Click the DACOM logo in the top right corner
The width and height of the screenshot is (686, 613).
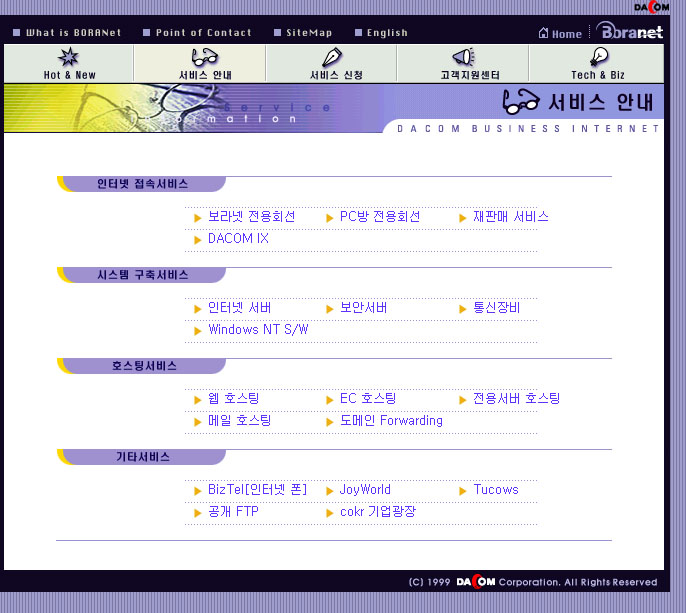[x=651, y=7]
